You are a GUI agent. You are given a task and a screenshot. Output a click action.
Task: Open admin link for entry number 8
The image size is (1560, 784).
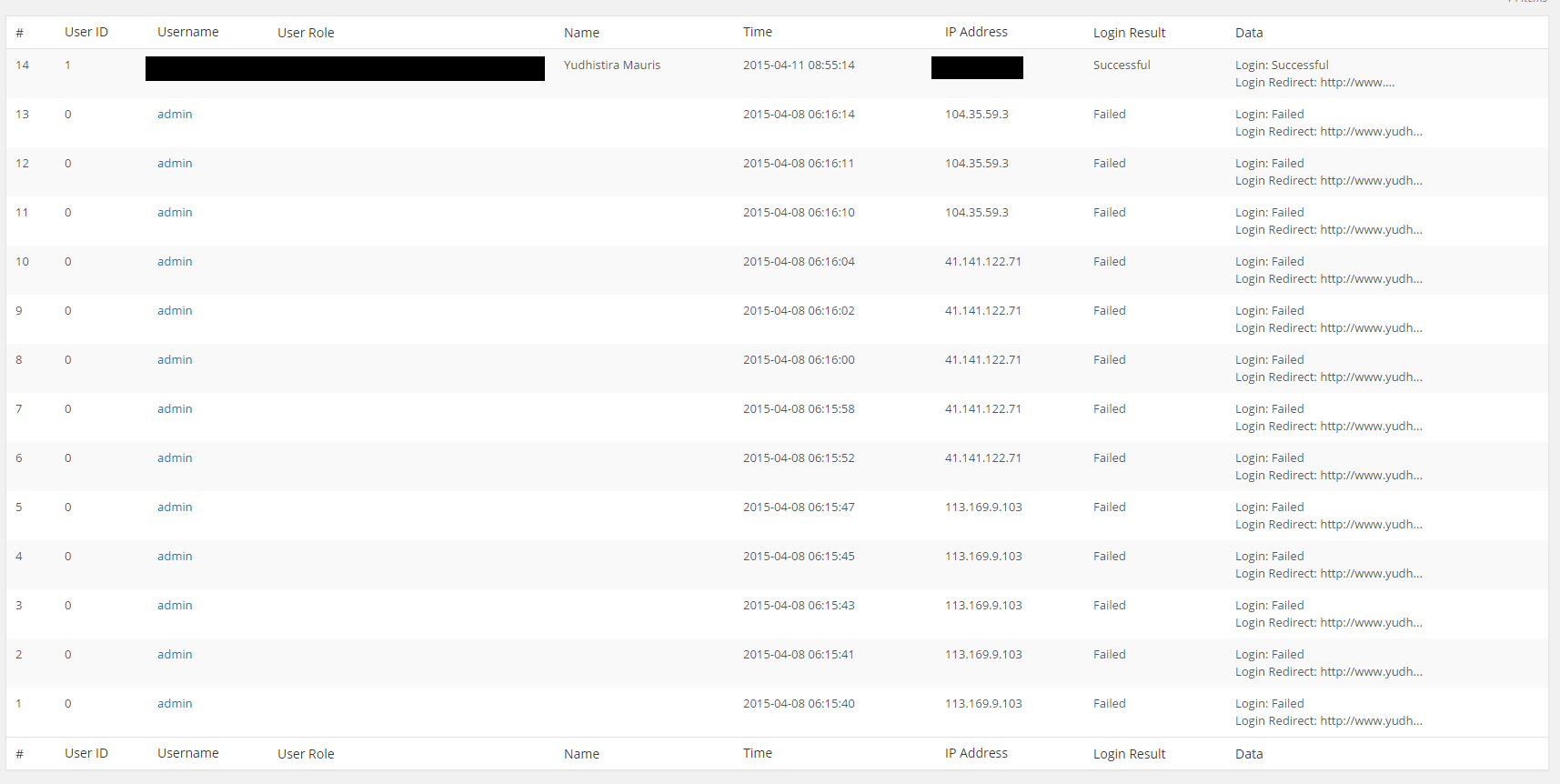[x=175, y=360]
